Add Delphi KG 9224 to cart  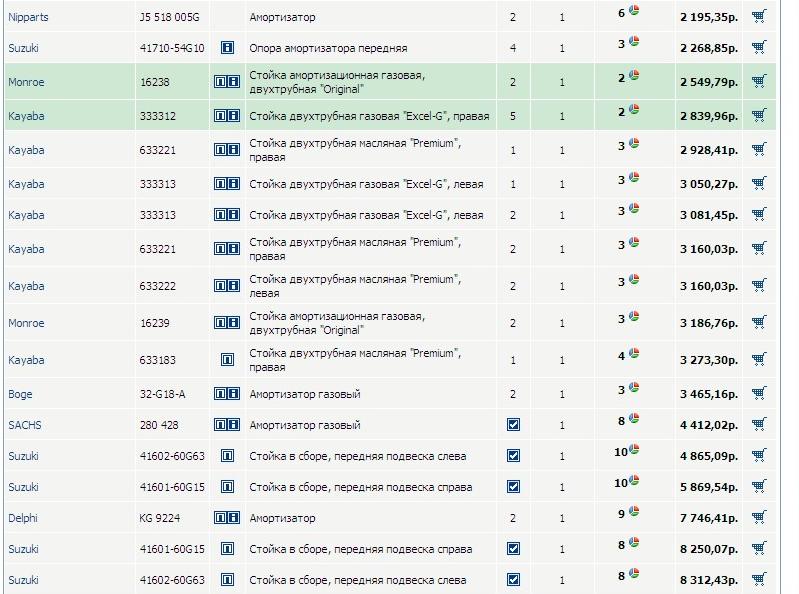pos(759,518)
